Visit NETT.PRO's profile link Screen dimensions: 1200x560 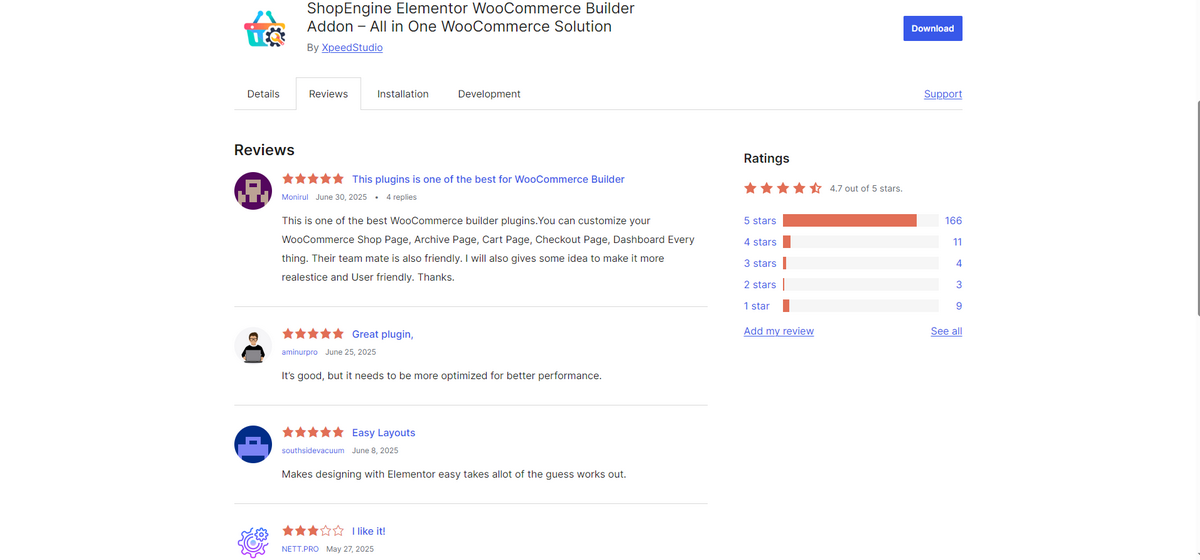pyautogui.click(x=300, y=549)
